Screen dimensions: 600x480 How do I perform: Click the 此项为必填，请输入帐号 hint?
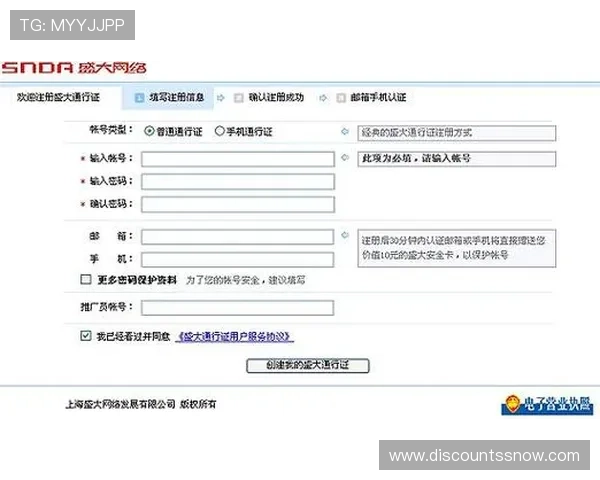416,158
